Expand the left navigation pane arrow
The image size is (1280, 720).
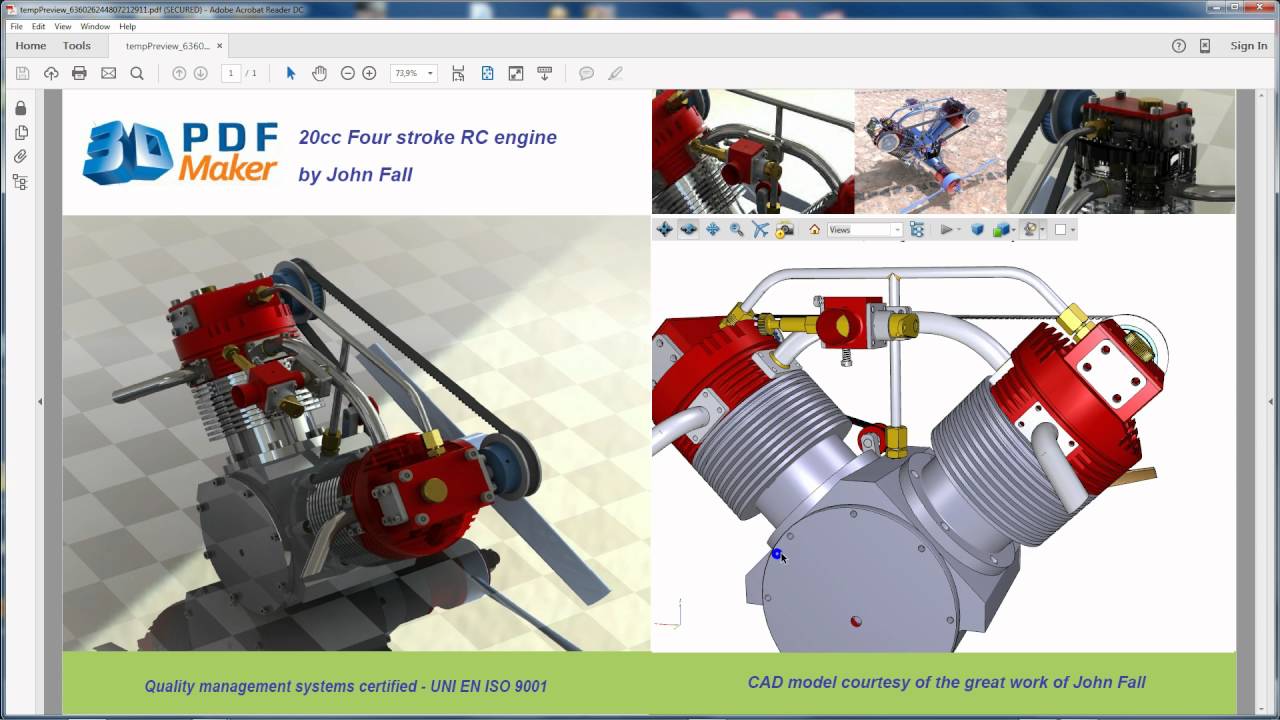(x=40, y=402)
